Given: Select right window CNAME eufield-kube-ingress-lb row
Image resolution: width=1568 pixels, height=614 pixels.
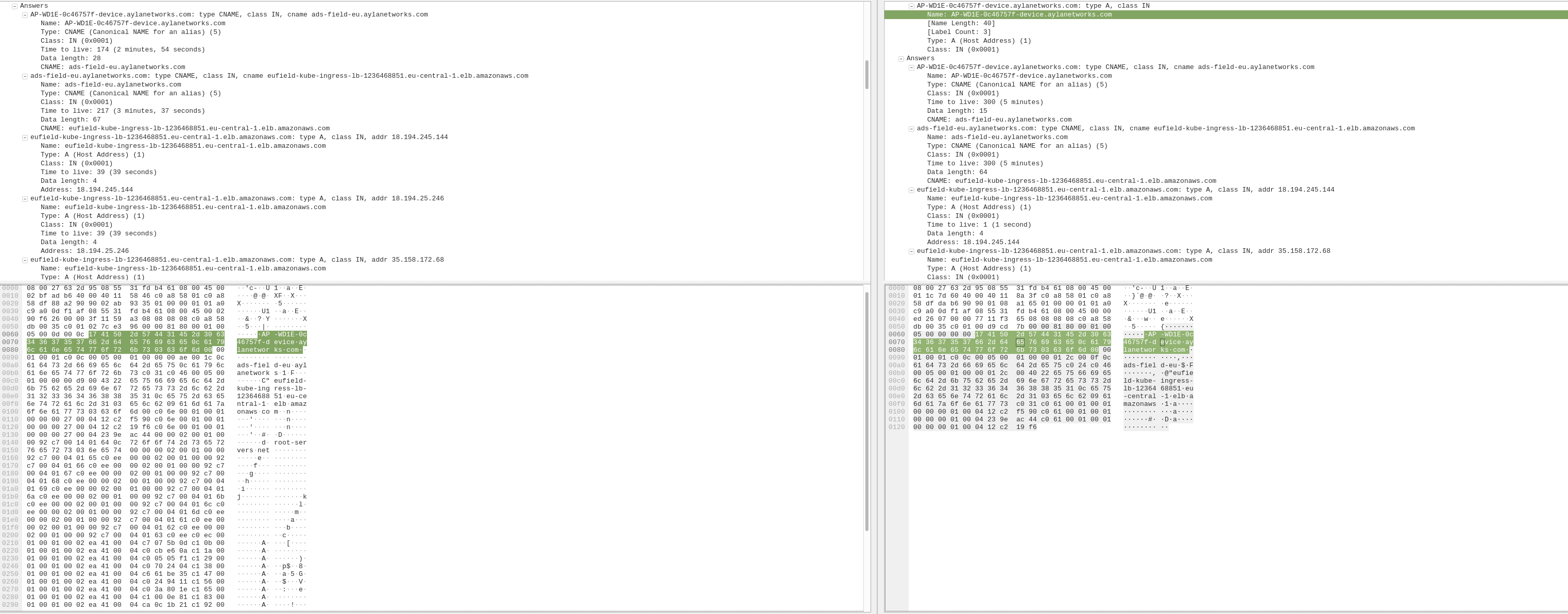Looking at the screenshot, I should tap(1071, 181).
